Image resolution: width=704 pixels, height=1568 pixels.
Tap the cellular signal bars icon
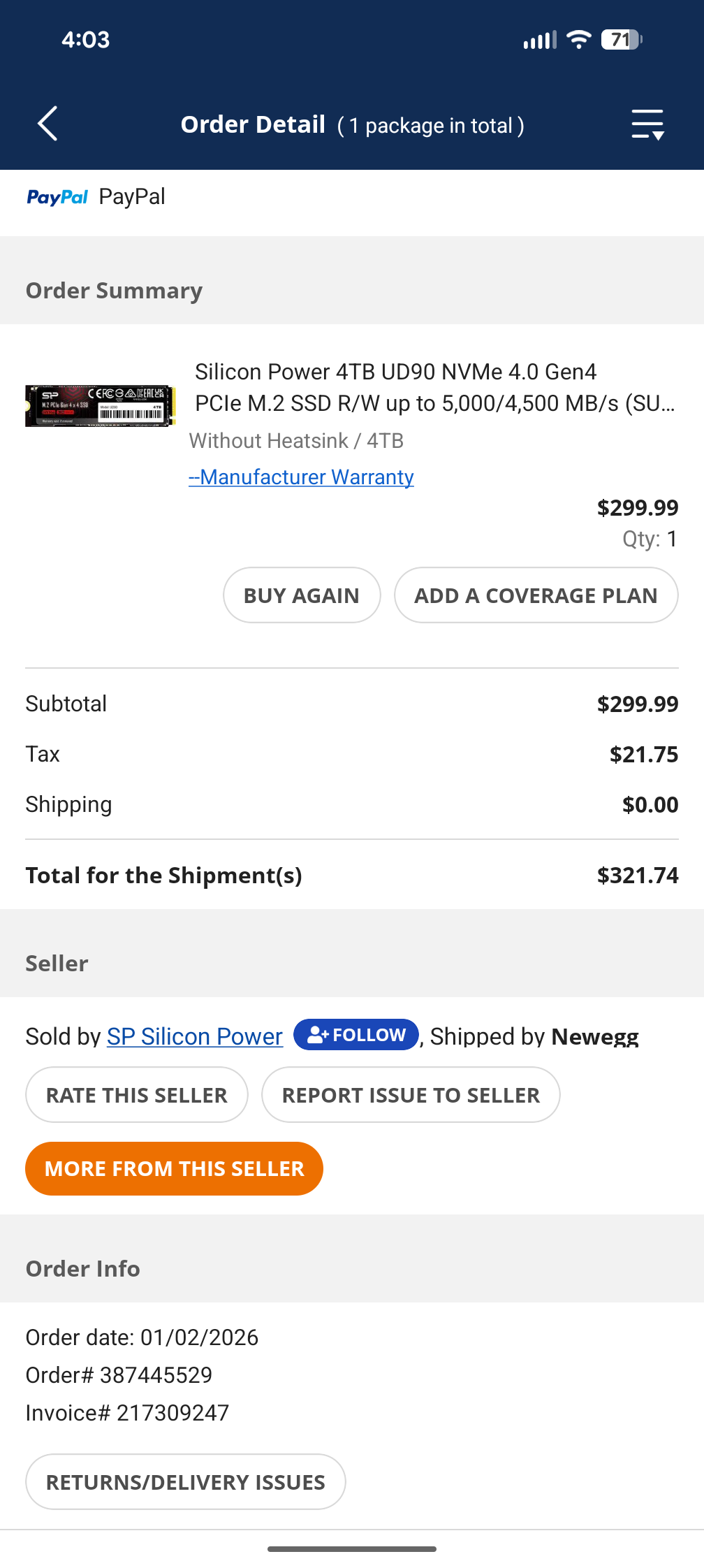[x=540, y=41]
